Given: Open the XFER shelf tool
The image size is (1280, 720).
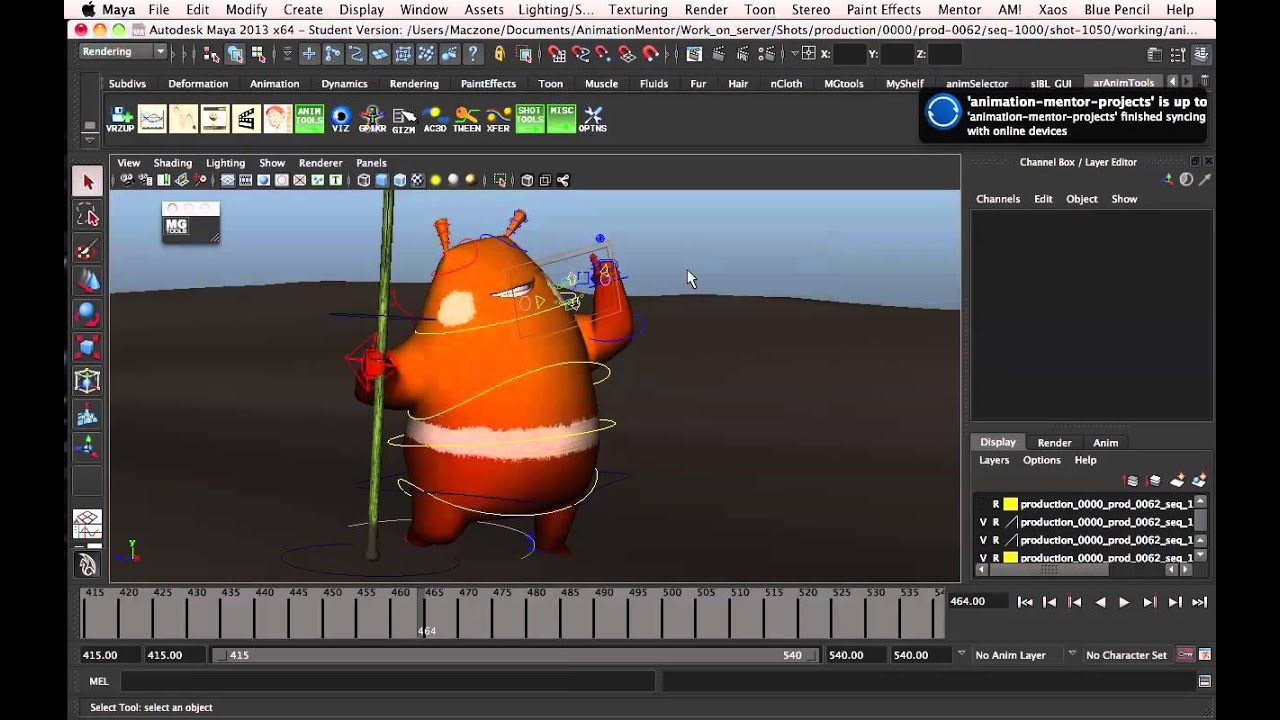Looking at the screenshot, I should pyautogui.click(x=498, y=119).
